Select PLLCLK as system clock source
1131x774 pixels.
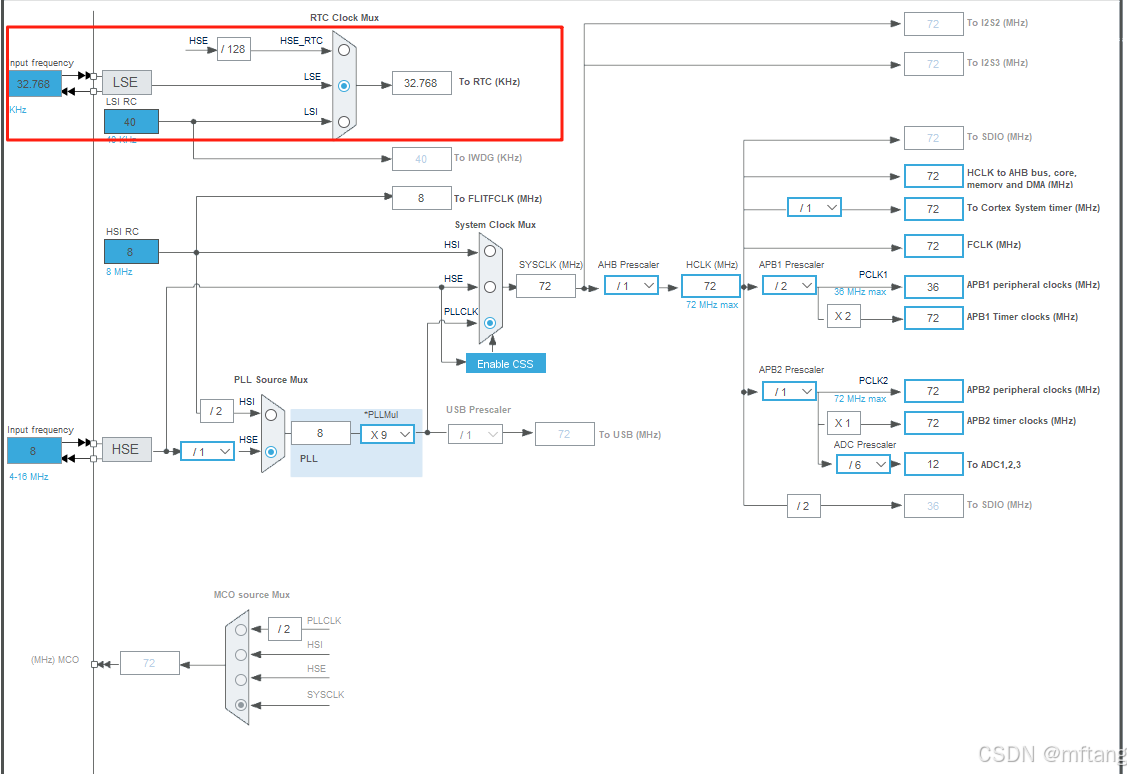pos(489,322)
